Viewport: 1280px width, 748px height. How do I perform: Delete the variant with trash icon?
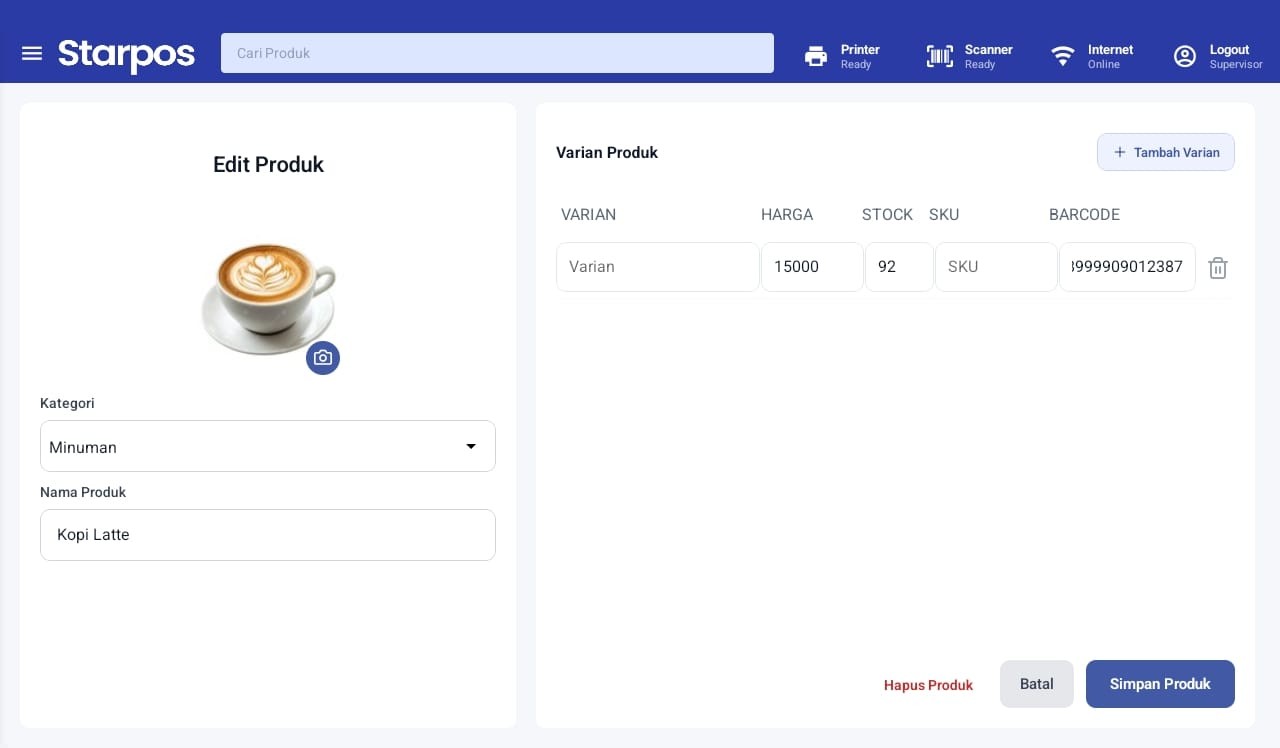coord(1218,268)
